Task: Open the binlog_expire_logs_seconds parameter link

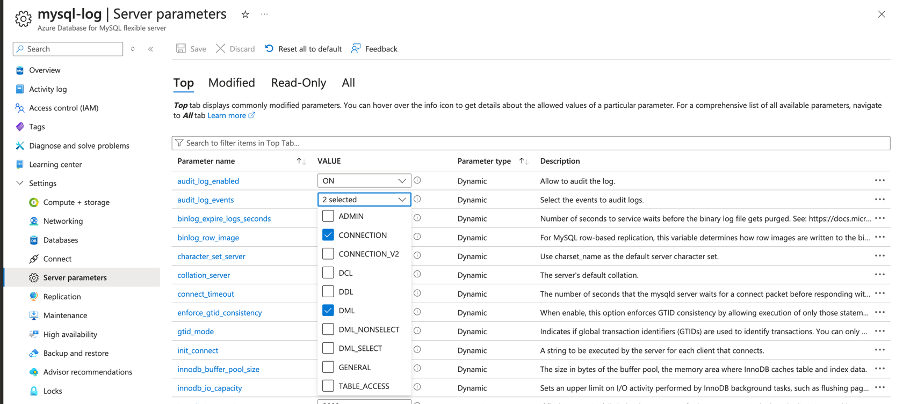Action: [x=224, y=218]
